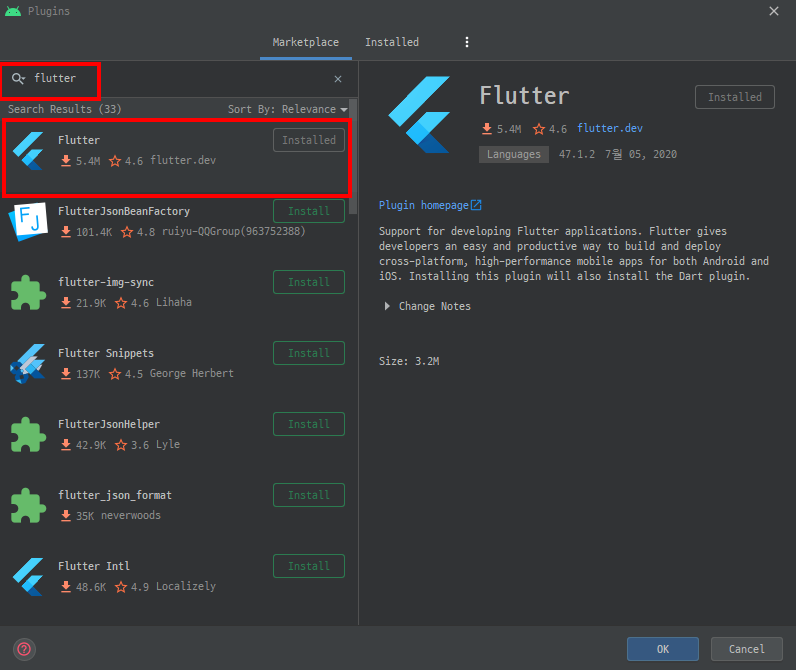The width and height of the screenshot is (796, 670).
Task: Click the FlutterJsonHelper puzzle piece icon
Action: (x=28, y=435)
